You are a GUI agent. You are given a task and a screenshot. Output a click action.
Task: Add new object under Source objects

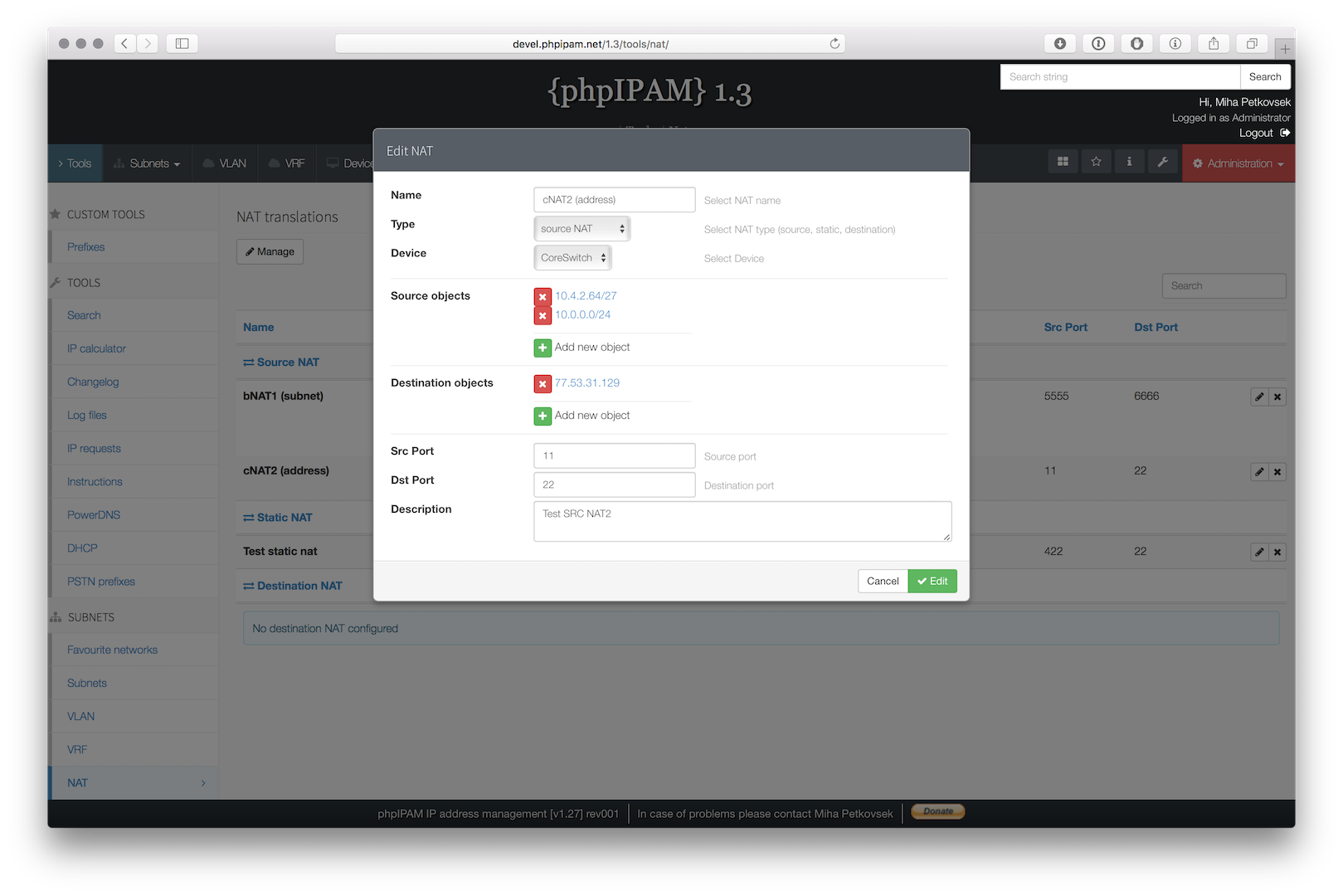543,348
